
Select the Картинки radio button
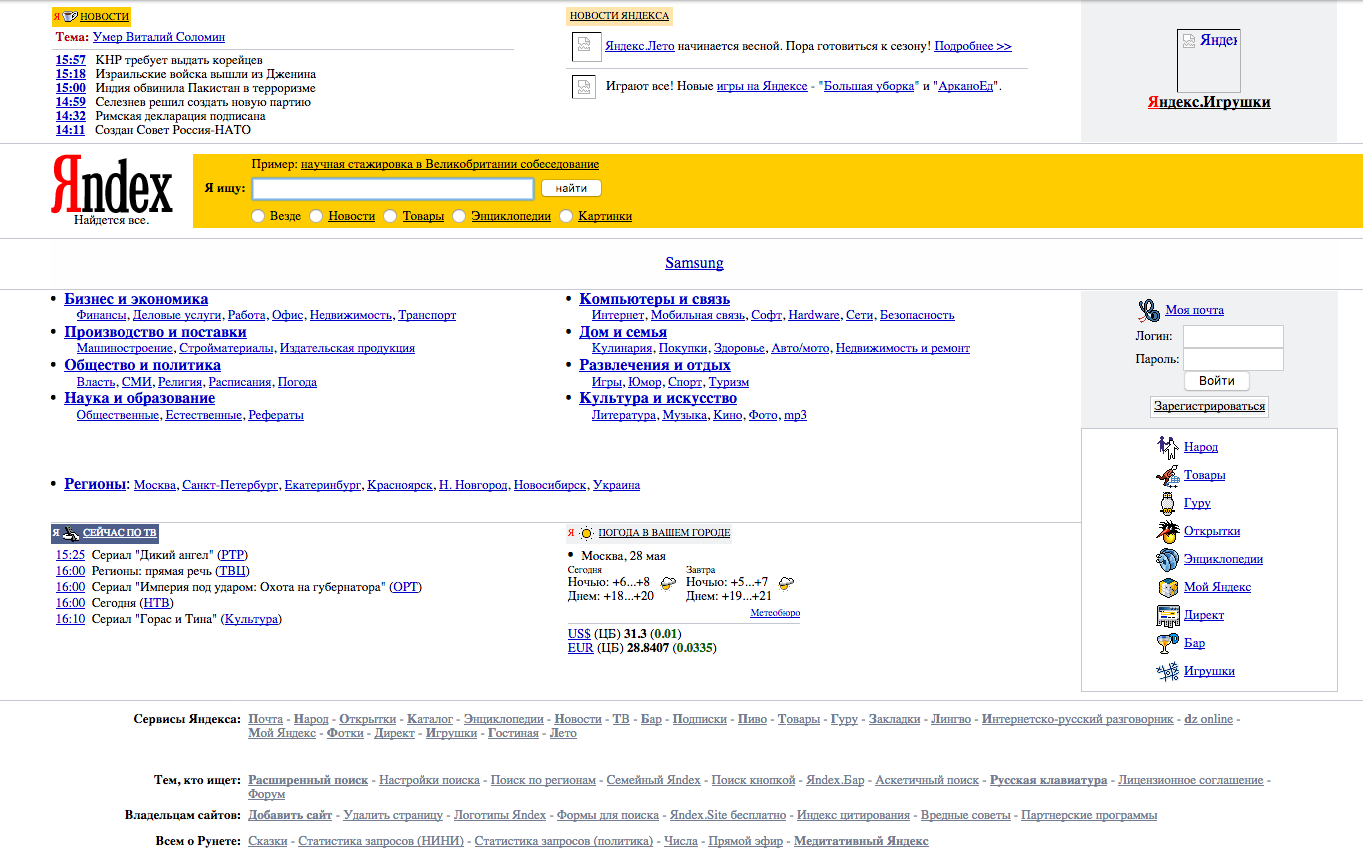566,216
